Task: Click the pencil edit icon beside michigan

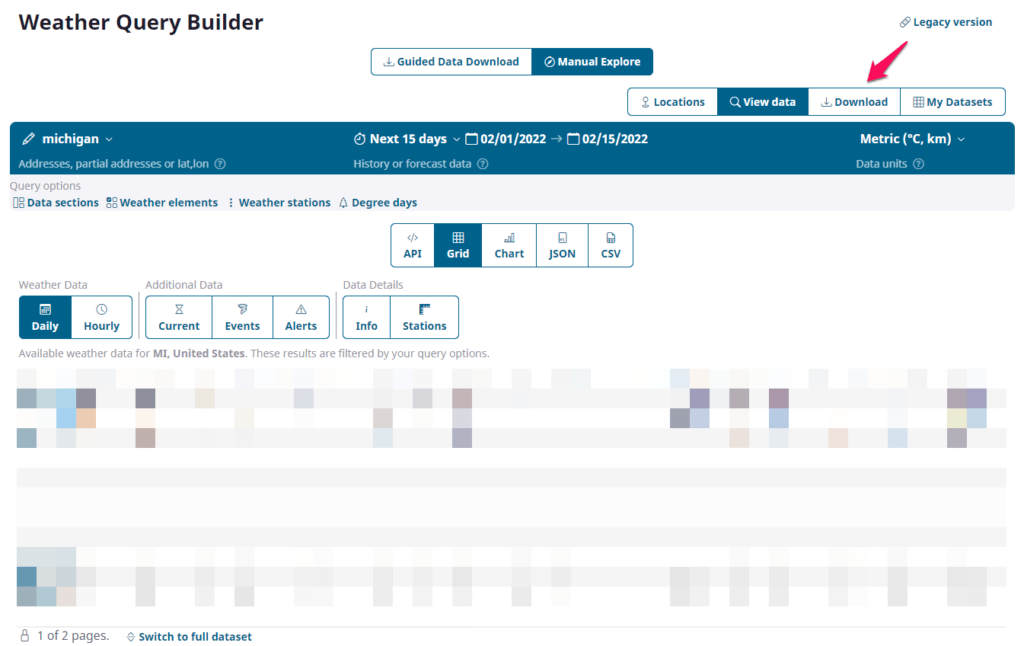Action: click(x=28, y=139)
